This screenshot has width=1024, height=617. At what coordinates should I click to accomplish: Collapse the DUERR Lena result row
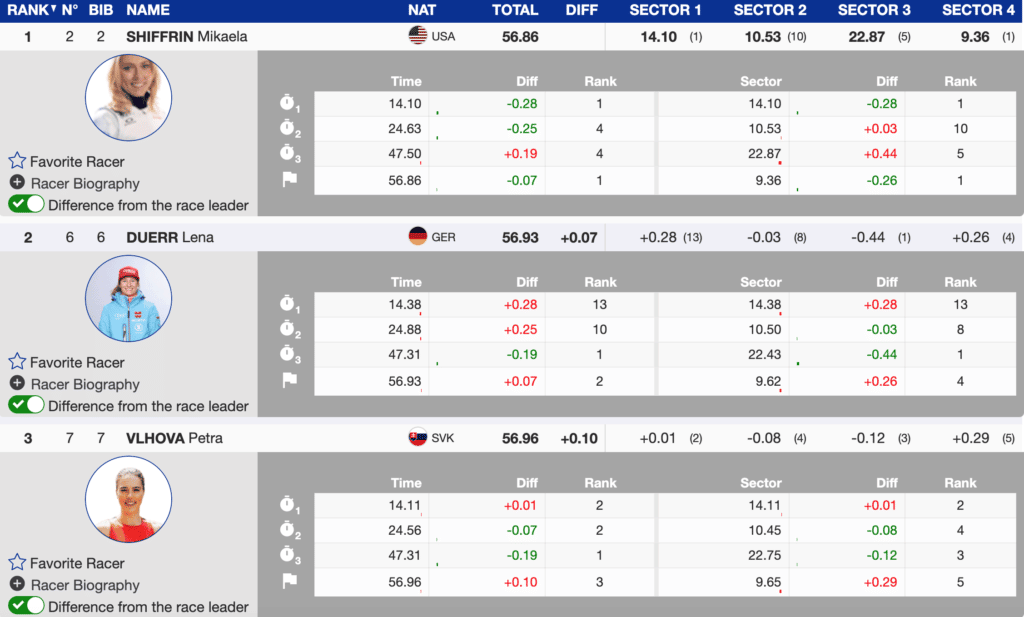pyautogui.click(x=170, y=237)
